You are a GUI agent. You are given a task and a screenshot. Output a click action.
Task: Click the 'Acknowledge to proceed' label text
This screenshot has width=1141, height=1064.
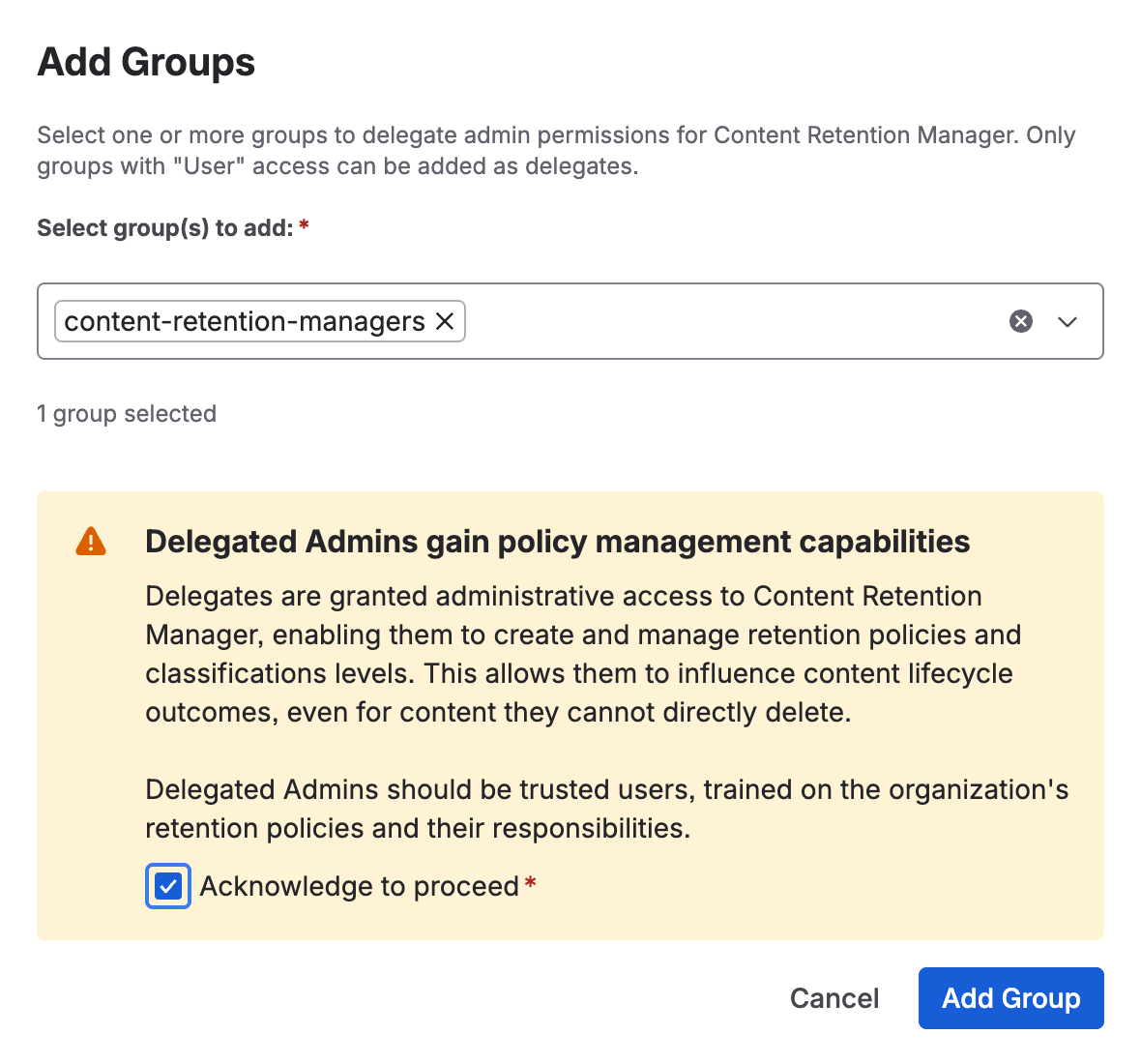coord(359,886)
